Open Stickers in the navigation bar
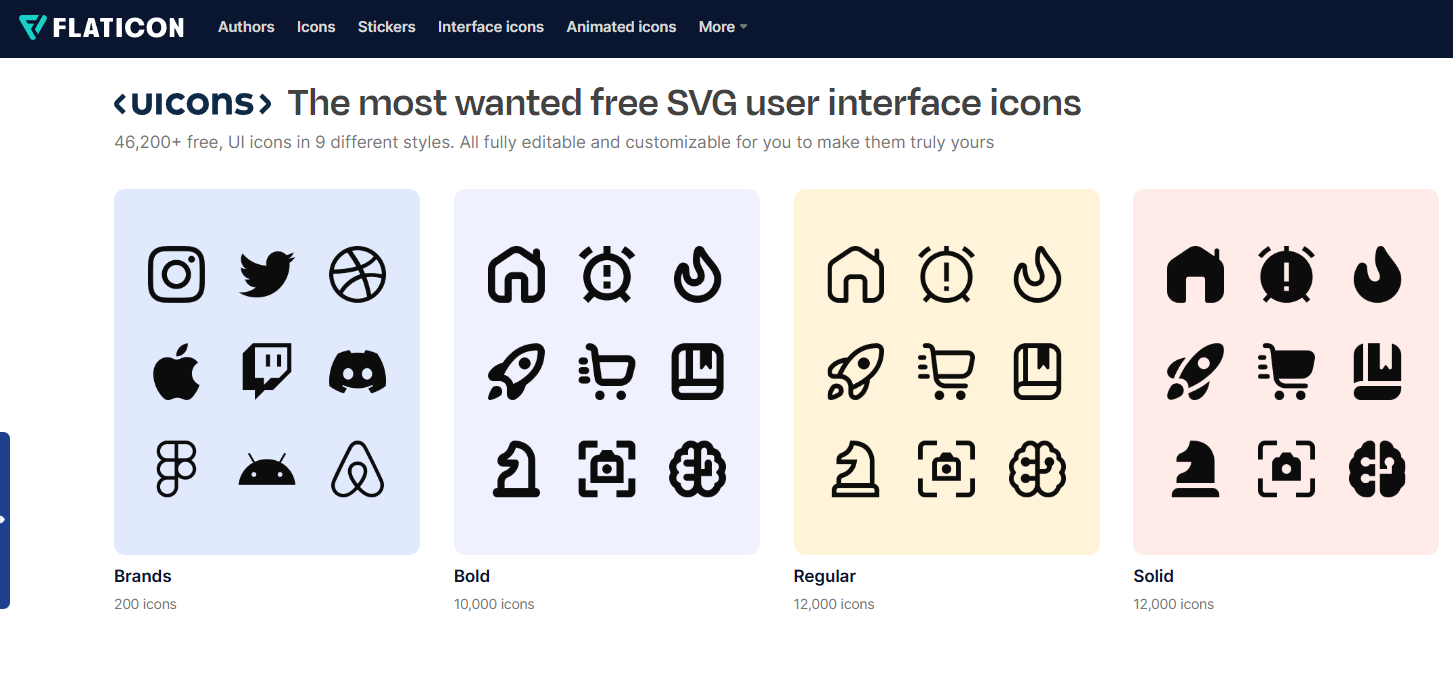 [387, 27]
